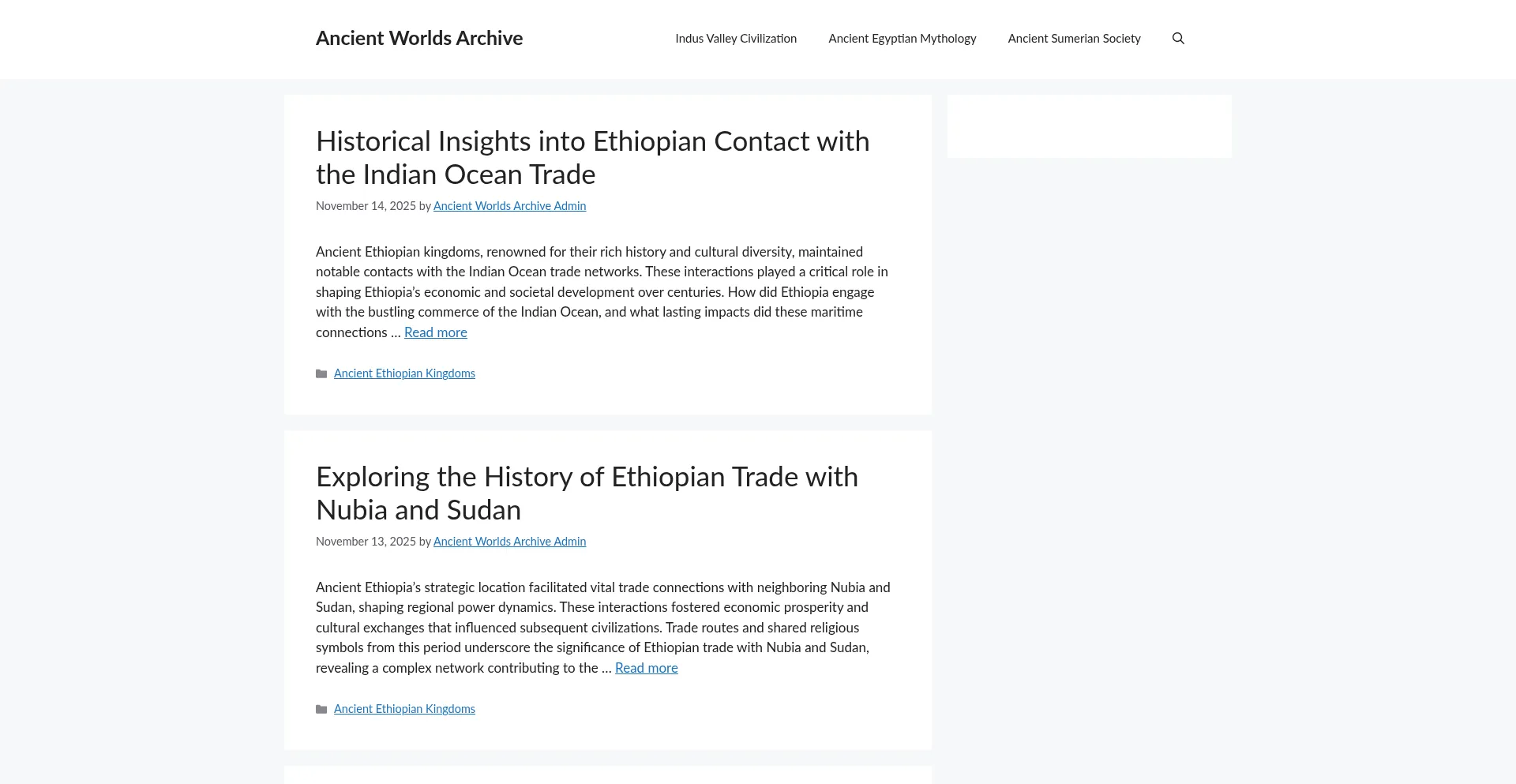Screen dimensions: 1516x784
Task: Click Read more on the Nubia and Sudan post
Action: click(x=646, y=668)
